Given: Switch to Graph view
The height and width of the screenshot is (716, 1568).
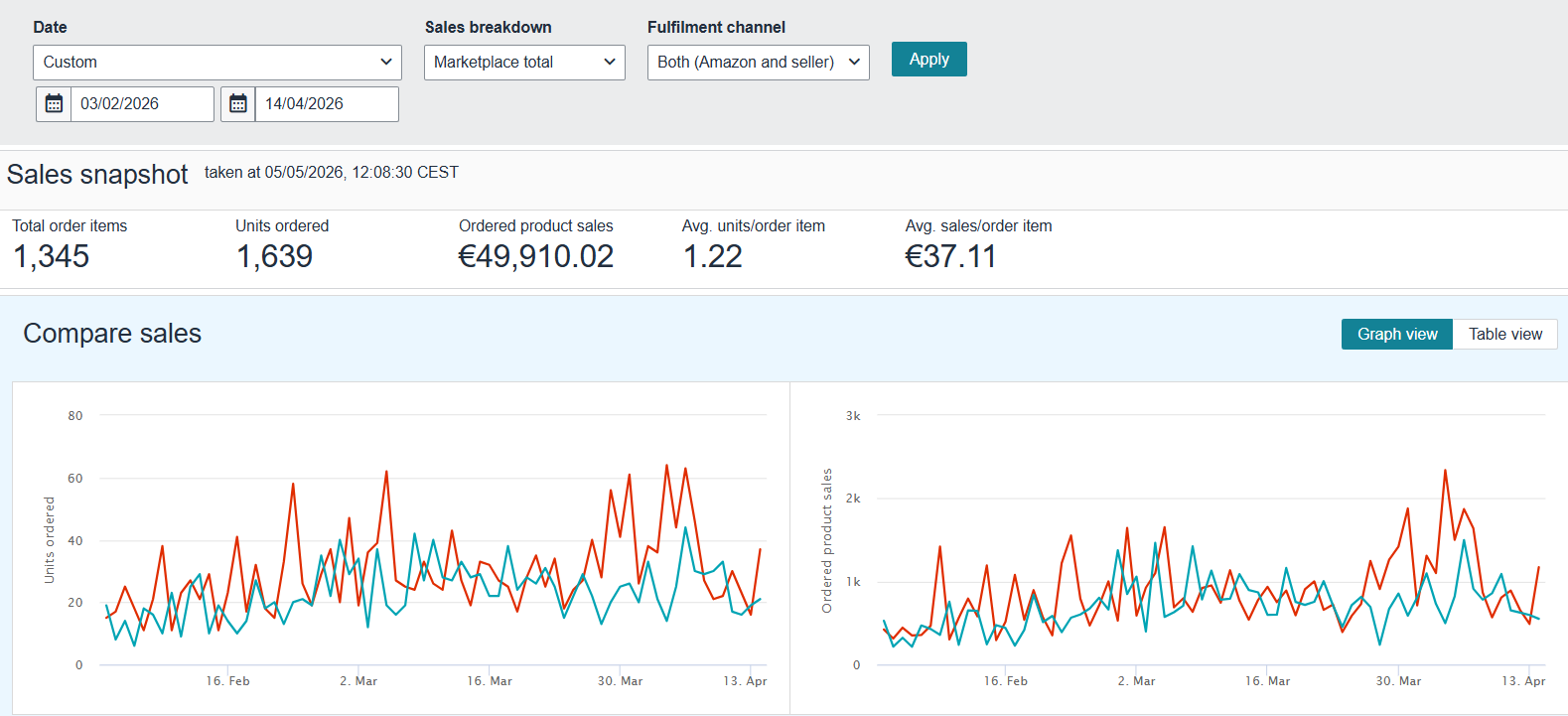Looking at the screenshot, I should 1397,334.
